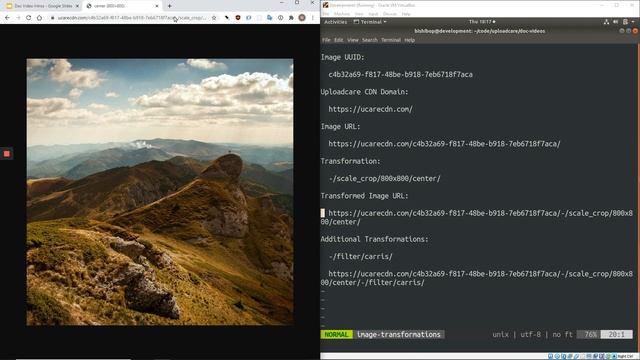
Task: Open the Ubuntu clock Thu 18:17
Action: (x=482, y=22)
